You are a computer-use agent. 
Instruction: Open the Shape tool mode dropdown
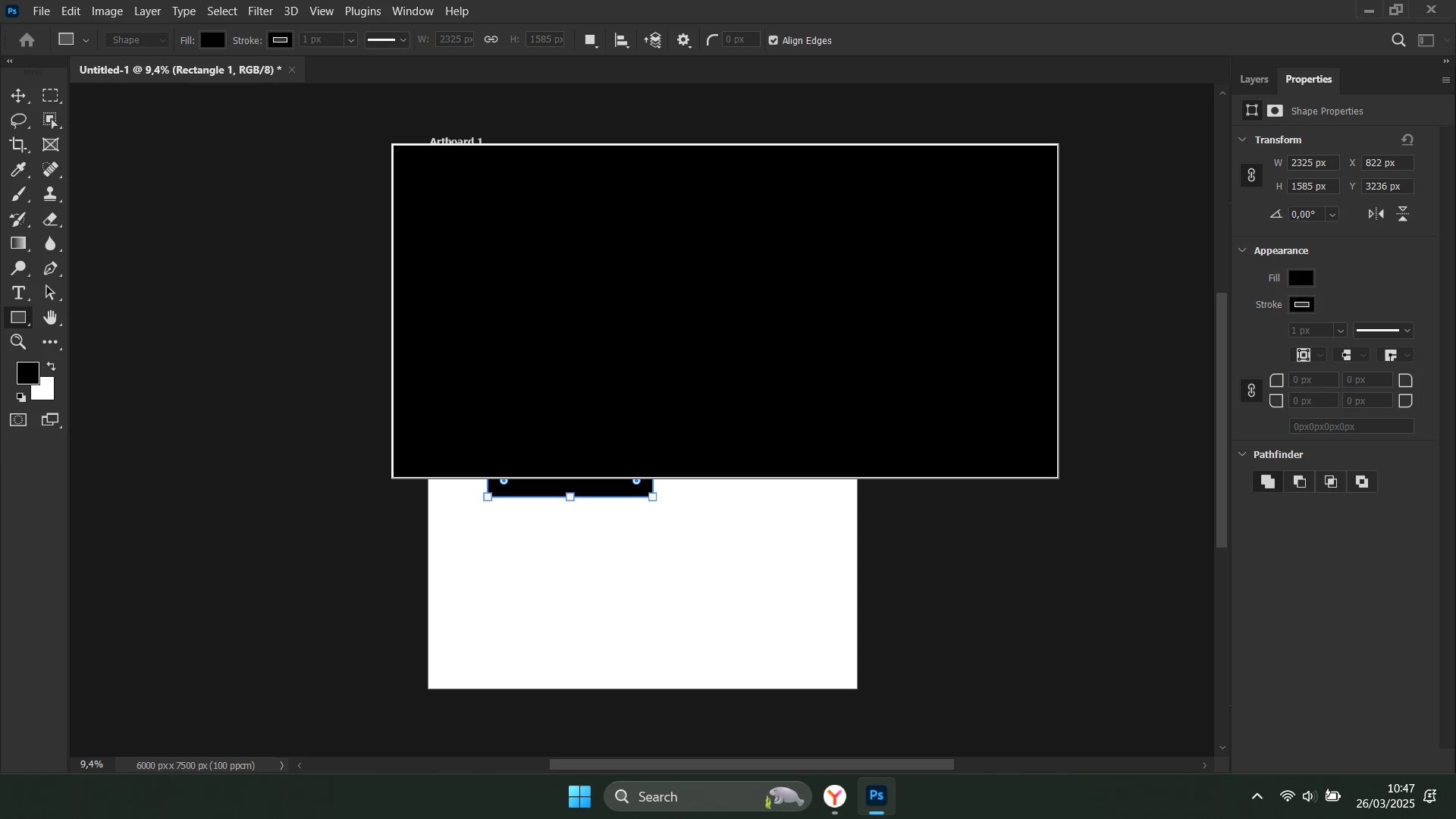tap(137, 40)
